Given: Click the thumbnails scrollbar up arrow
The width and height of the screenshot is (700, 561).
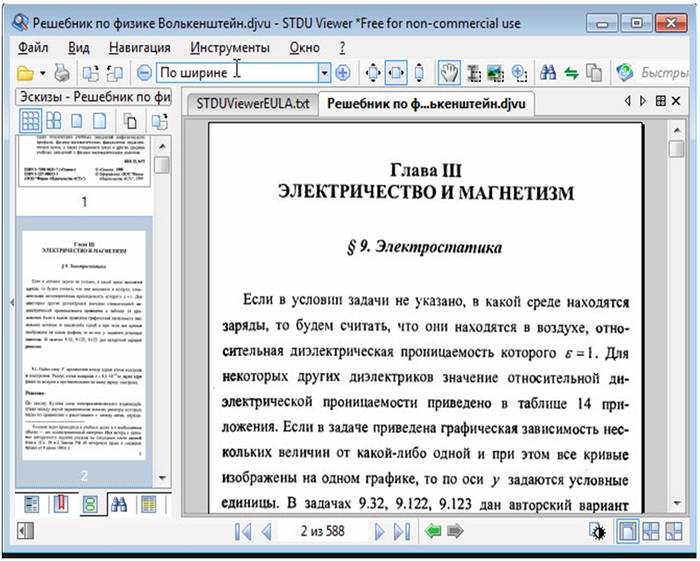Looking at the screenshot, I should click(x=162, y=146).
